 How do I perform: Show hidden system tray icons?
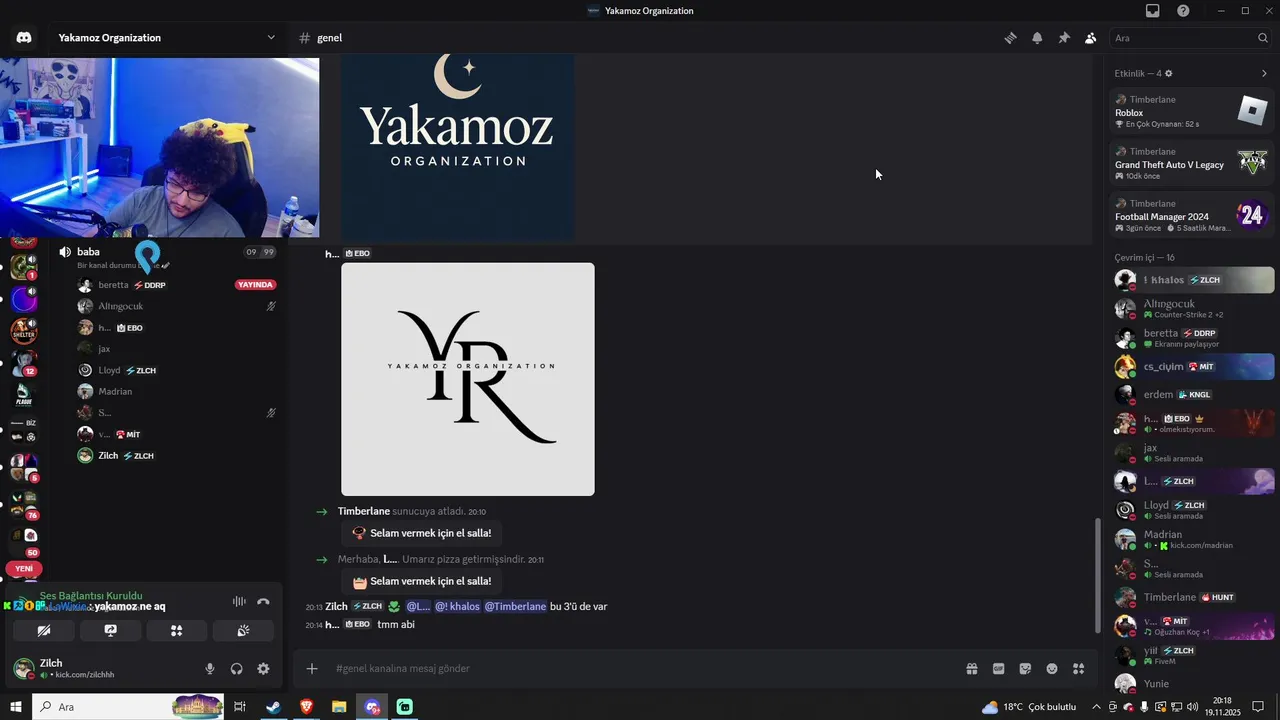pos(1096,707)
